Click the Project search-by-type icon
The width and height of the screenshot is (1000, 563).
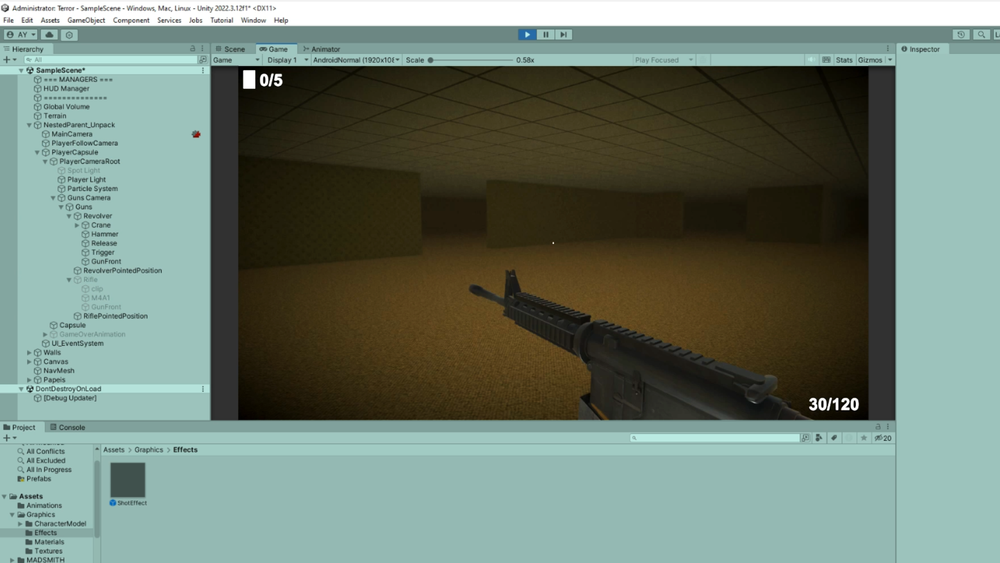[x=805, y=438]
